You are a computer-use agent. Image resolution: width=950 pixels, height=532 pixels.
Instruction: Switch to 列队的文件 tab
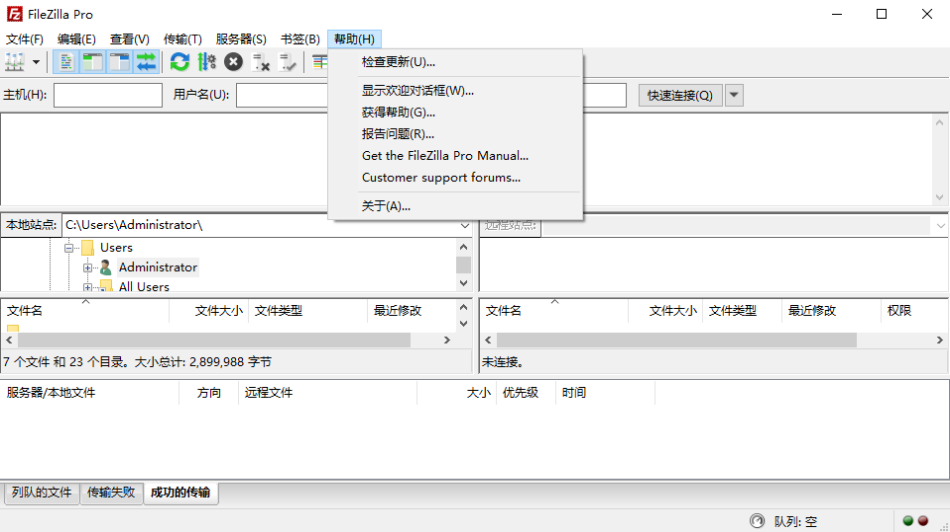(42, 492)
